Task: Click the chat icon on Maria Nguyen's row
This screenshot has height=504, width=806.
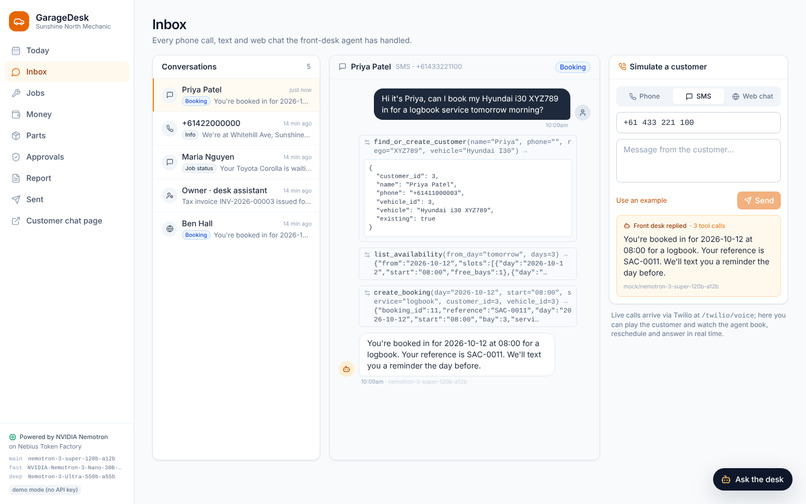Action: pos(169,162)
